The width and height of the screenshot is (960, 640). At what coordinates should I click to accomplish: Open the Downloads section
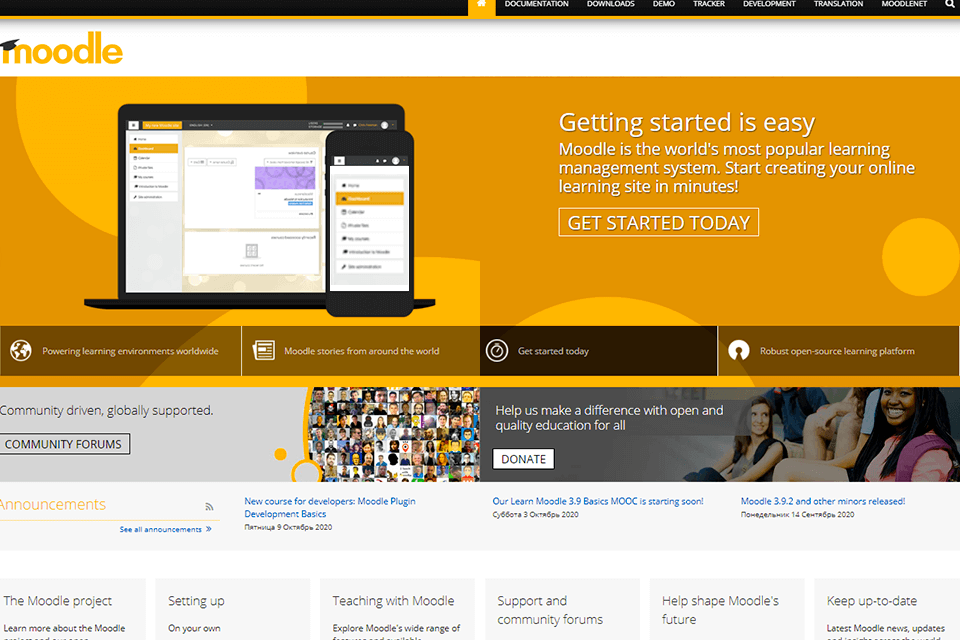[611, 4]
